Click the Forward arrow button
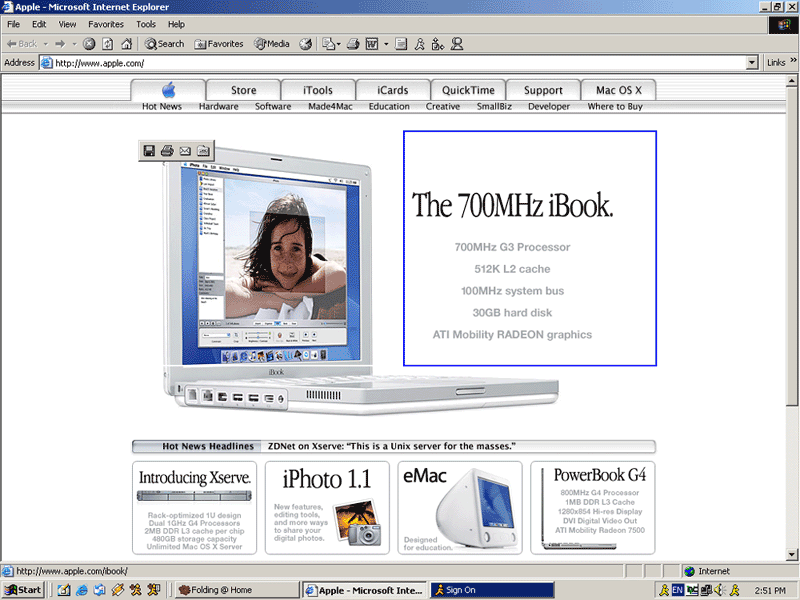 60,44
